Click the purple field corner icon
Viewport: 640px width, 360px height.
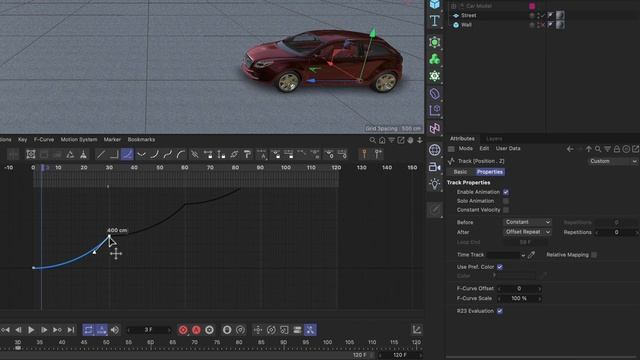pos(435,111)
